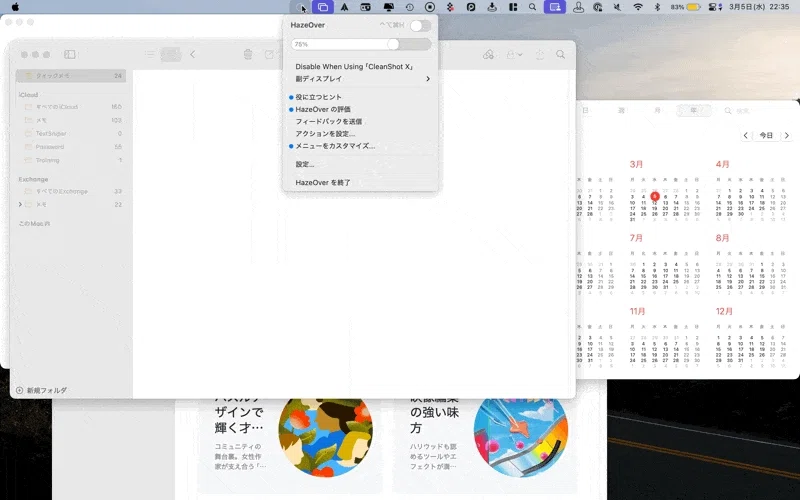This screenshot has height=500, width=800.
Task: Select クイックメモ folder in Notes sidebar
Action: [71, 76]
